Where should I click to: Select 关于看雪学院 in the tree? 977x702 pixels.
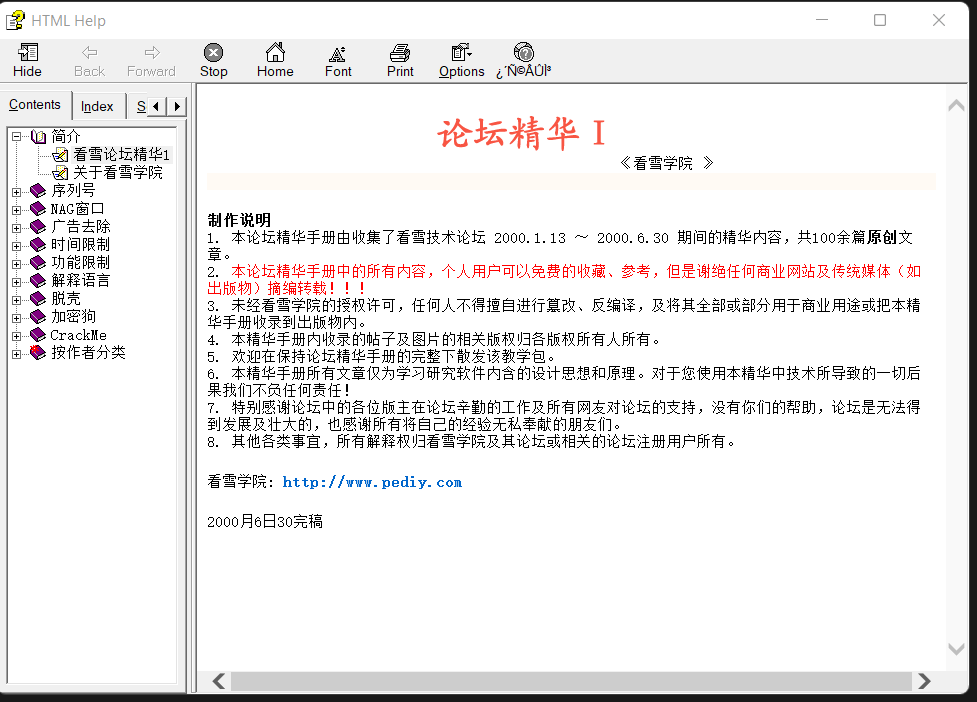(x=118, y=173)
